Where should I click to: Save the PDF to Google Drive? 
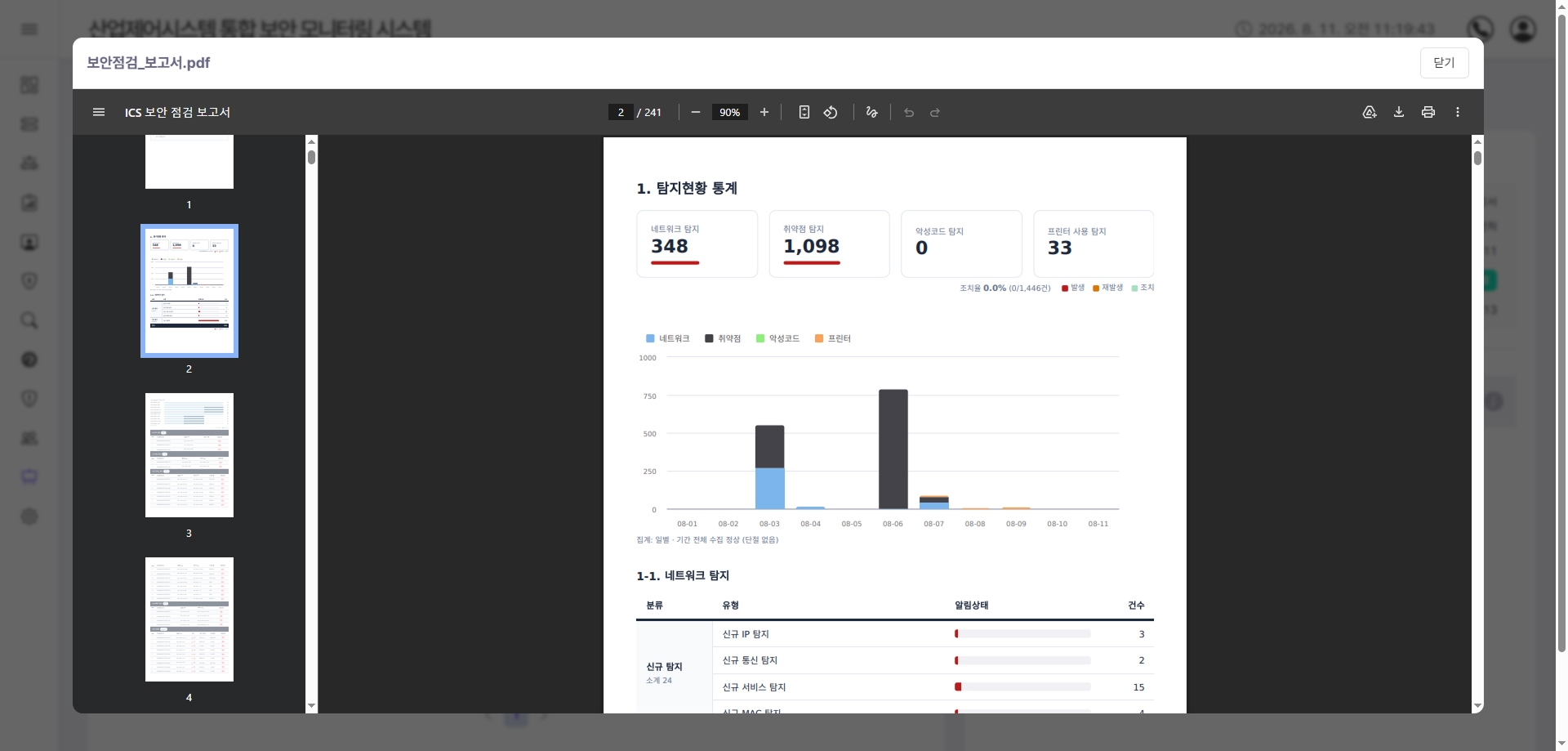(x=1370, y=112)
